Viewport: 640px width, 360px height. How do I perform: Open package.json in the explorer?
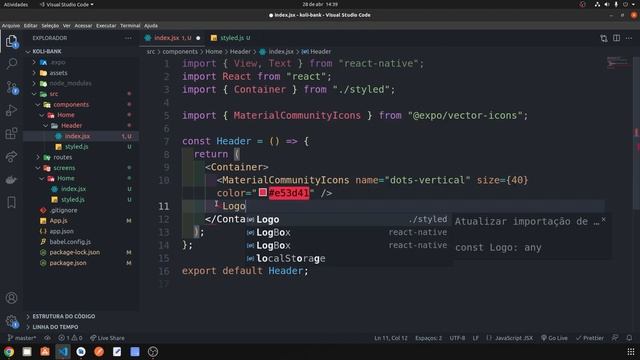68,263
